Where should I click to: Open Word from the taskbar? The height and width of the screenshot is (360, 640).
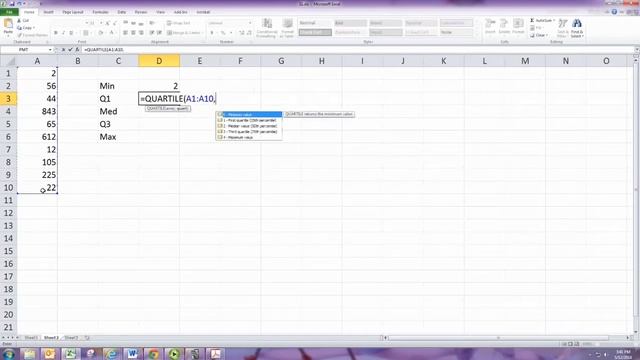click(x=132, y=353)
